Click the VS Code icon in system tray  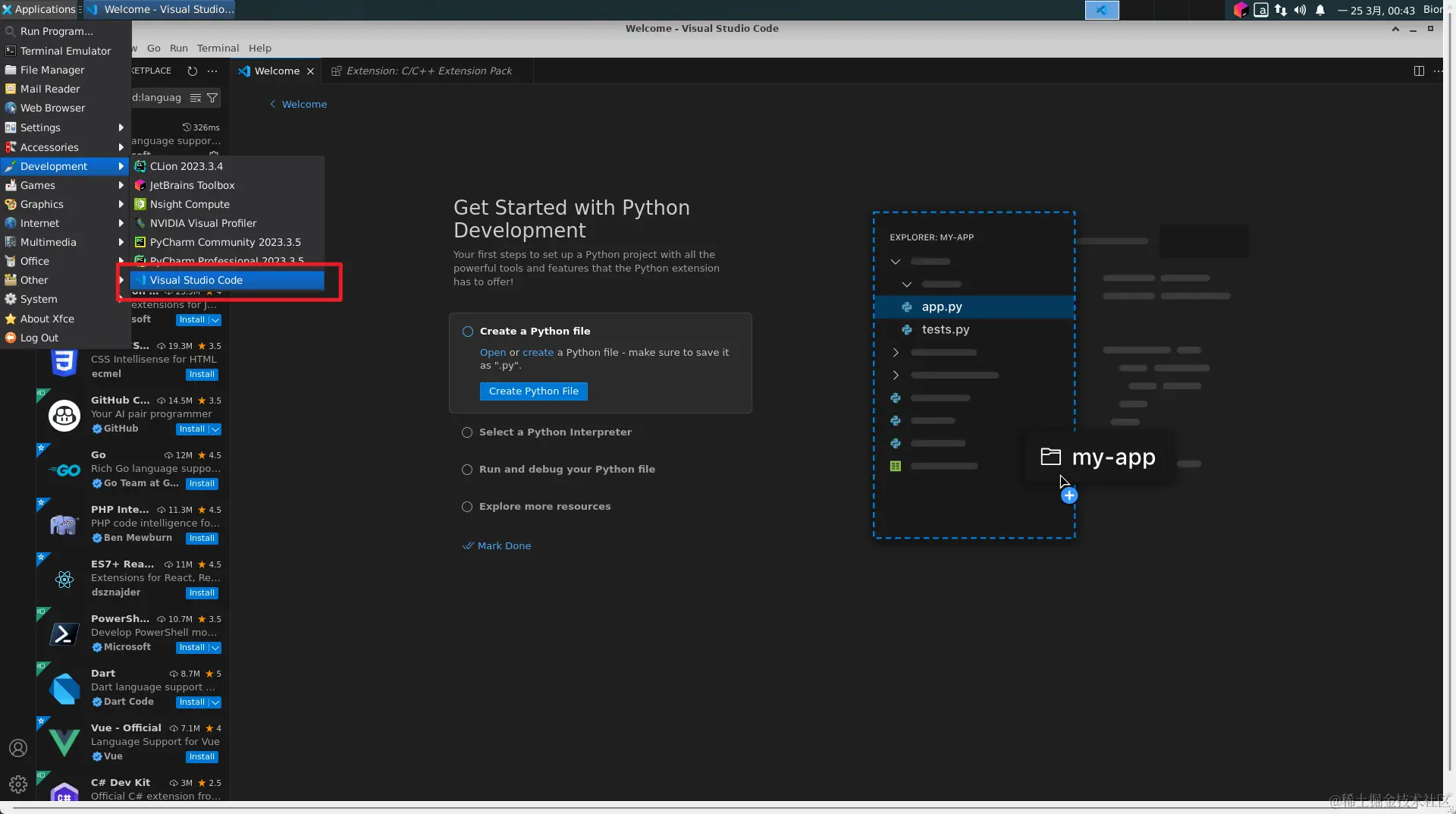tap(1102, 10)
